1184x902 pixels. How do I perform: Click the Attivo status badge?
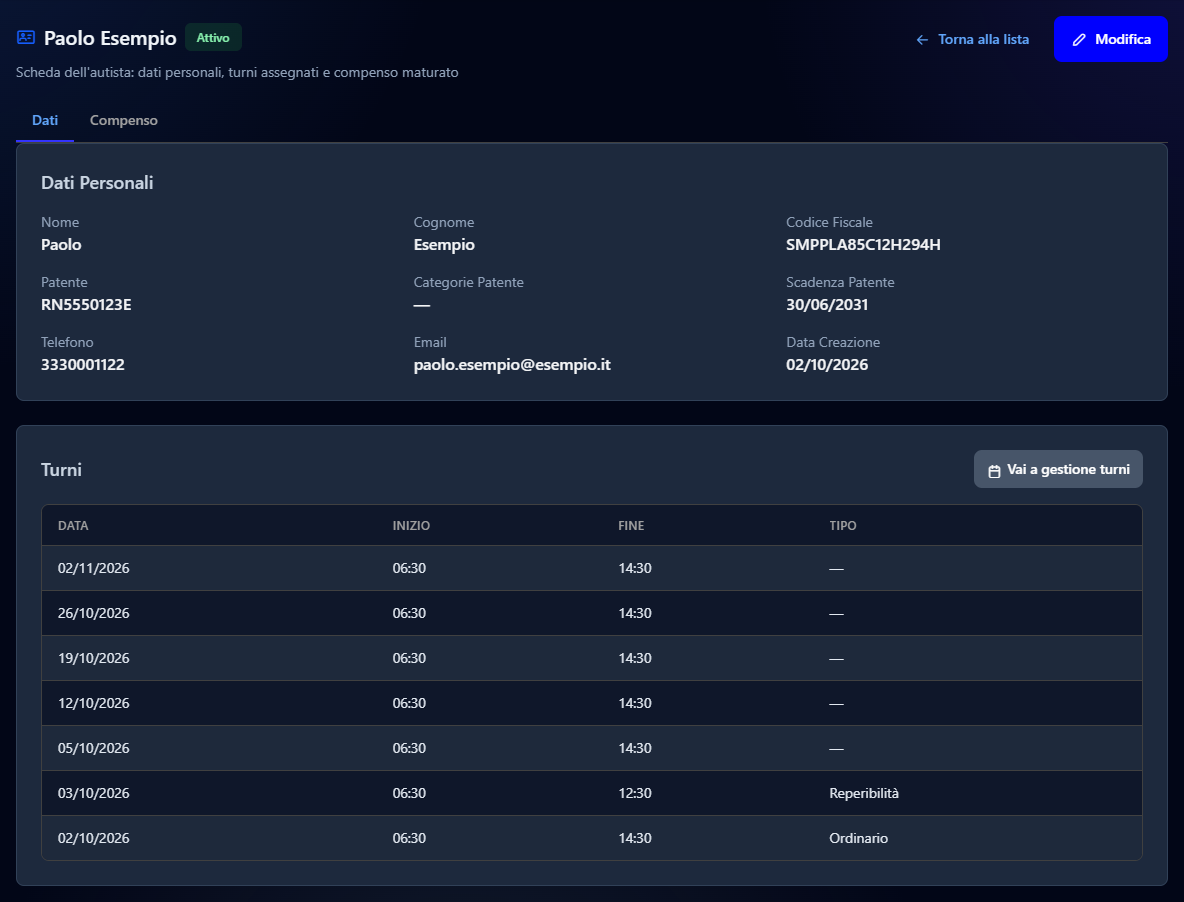click(213, 38)
